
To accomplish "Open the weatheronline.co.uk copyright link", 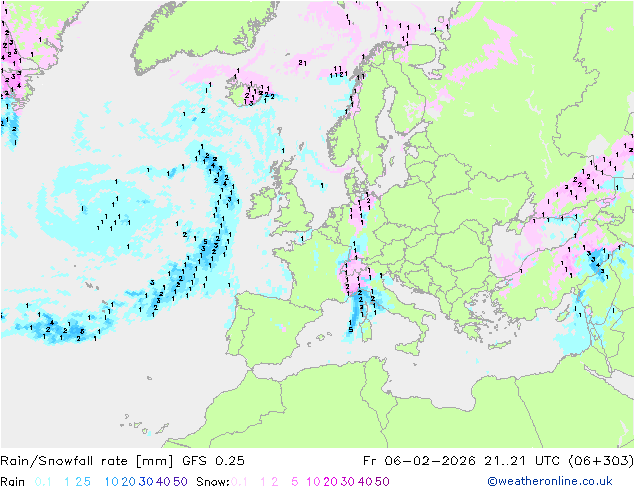I will (550, 482).
